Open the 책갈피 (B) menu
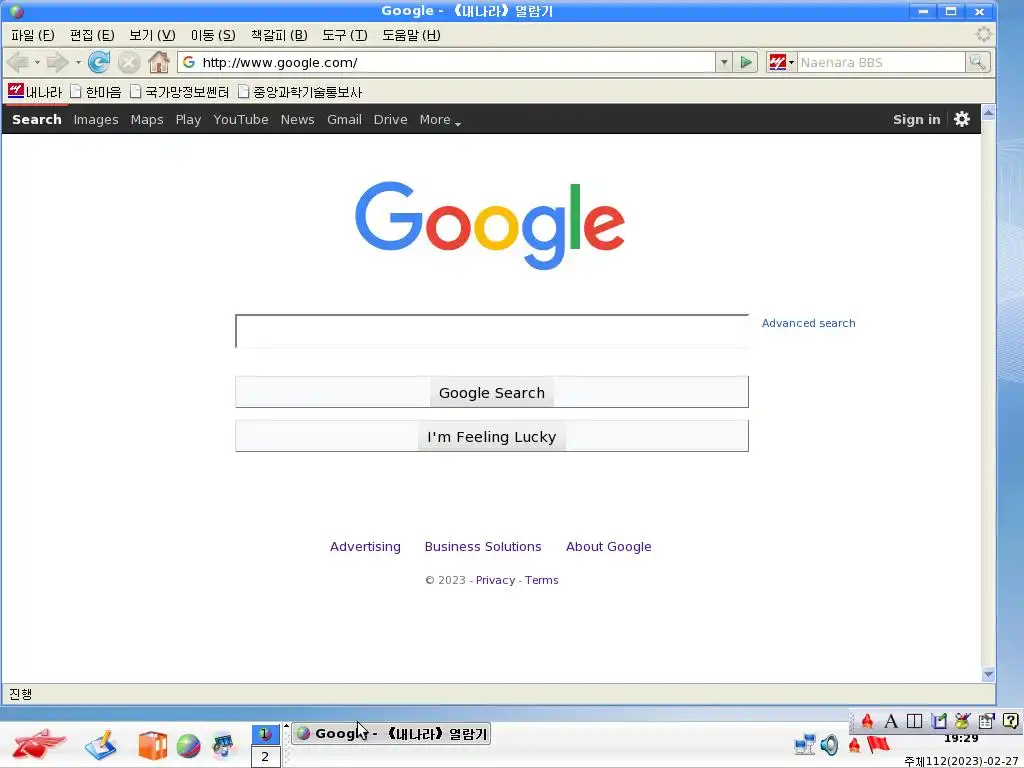 click(x=279, y=35)
